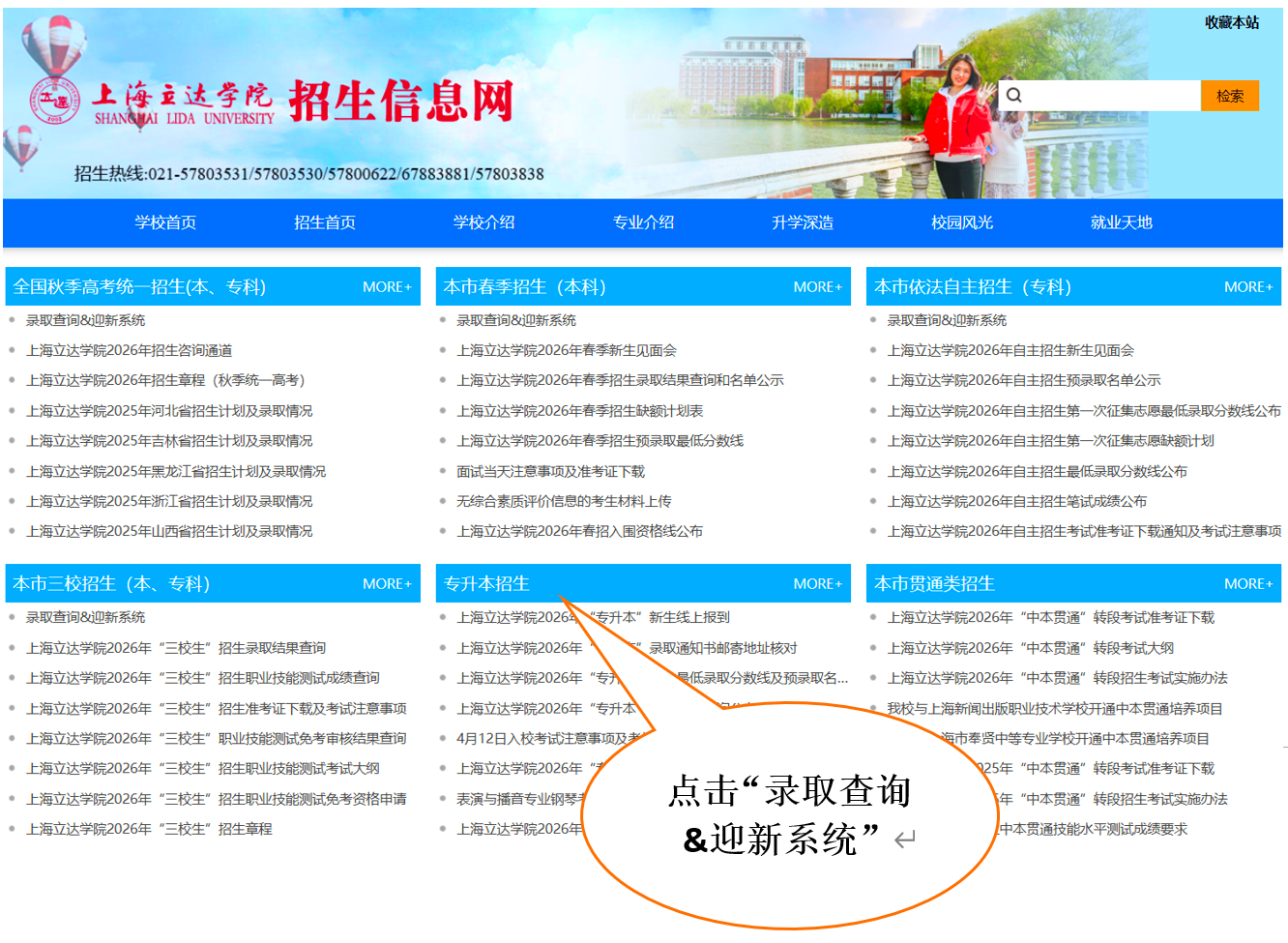
Task: Open 2025年黑龙江省招生计划及录取情况
Action: tap(176, 471)
